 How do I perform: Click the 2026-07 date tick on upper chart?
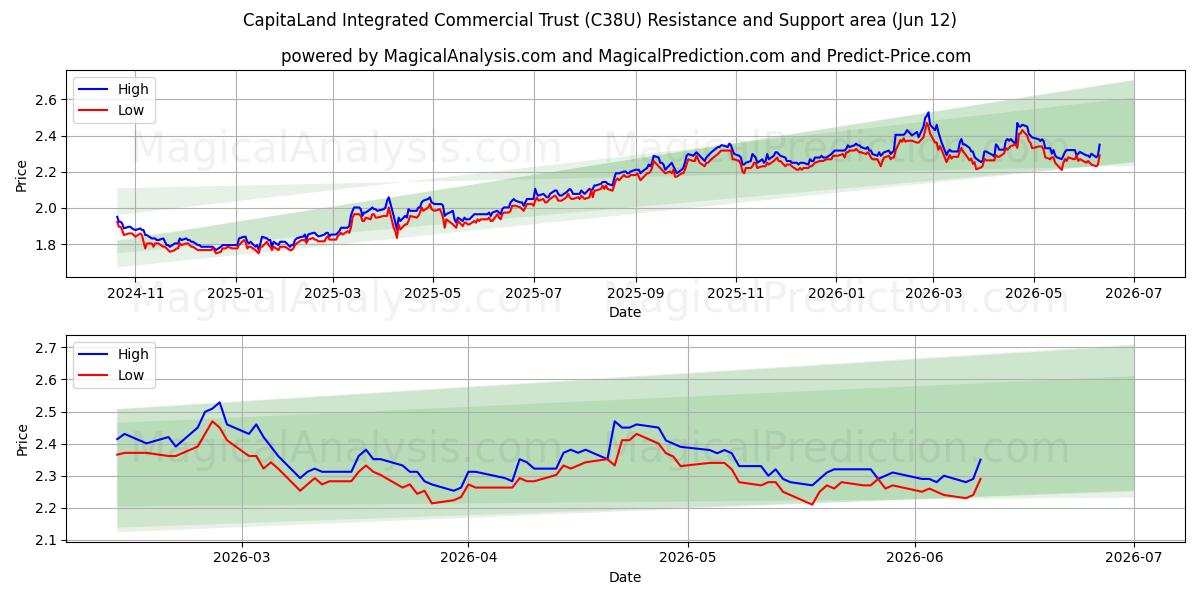[x=1134, y=293]
